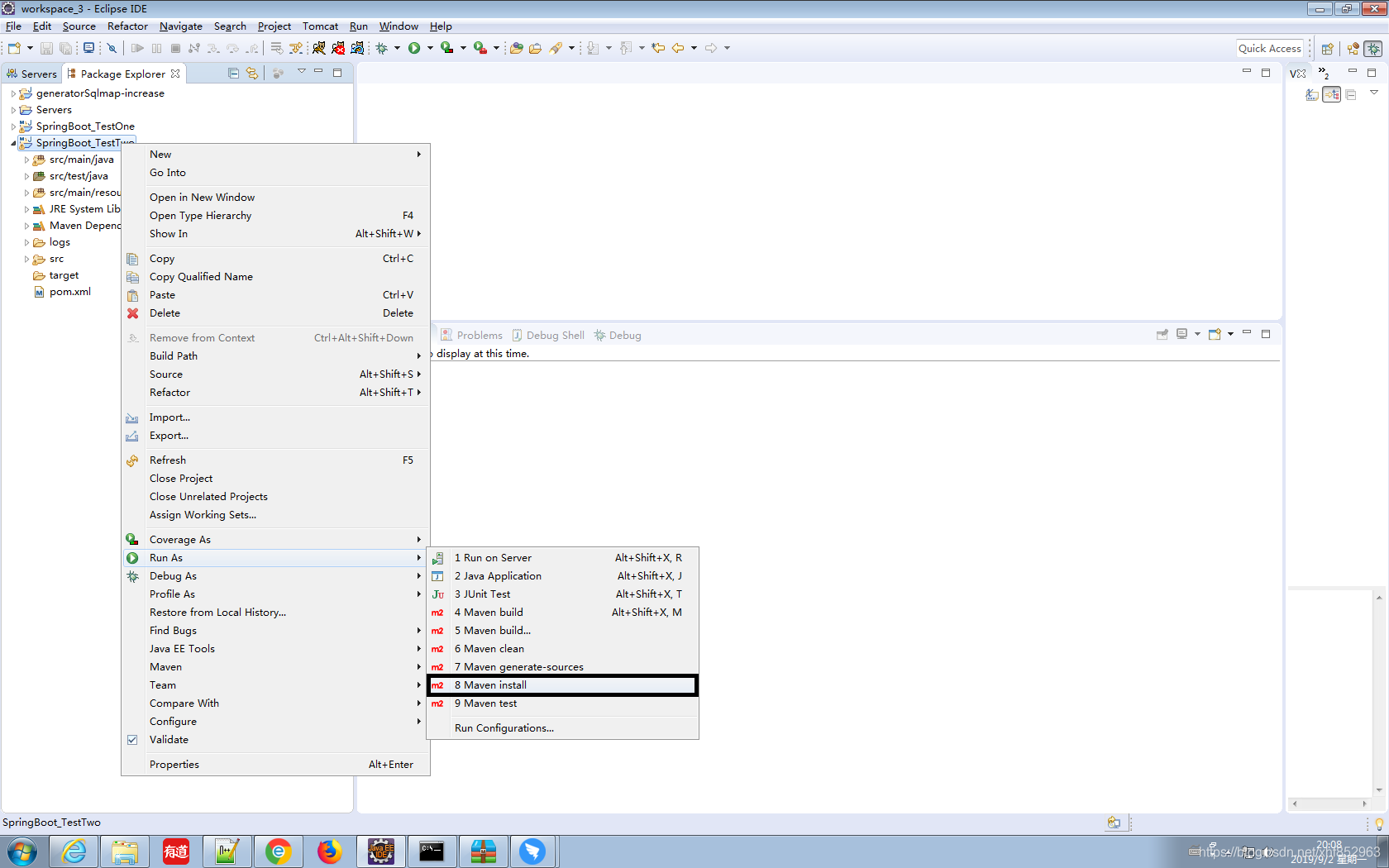Open Firefox from the taskbar
Viewport: 1389px width, 868px height.
(330, 851)
